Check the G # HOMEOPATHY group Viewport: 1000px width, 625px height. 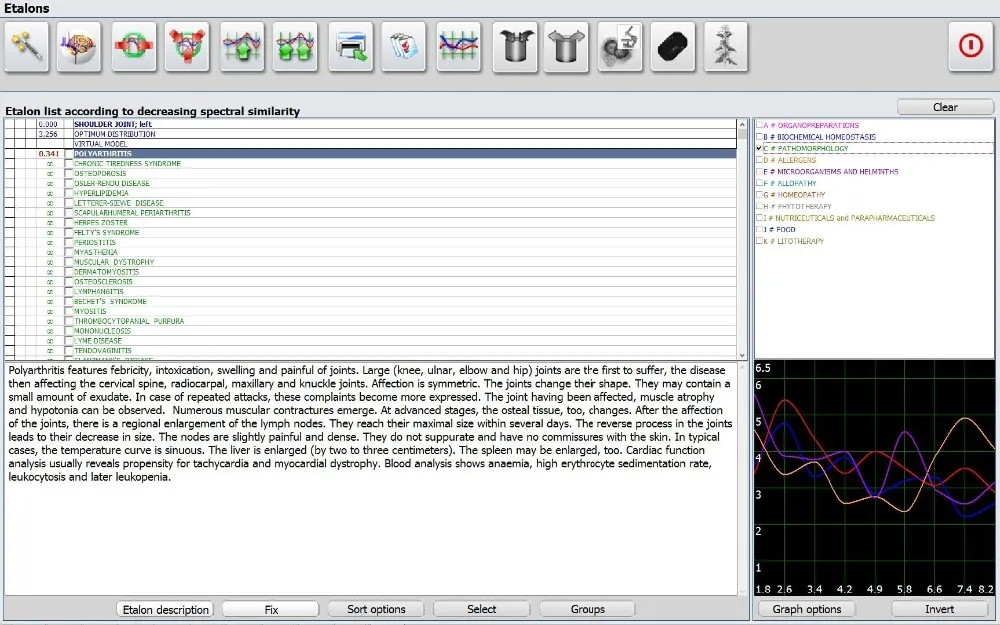761,195
